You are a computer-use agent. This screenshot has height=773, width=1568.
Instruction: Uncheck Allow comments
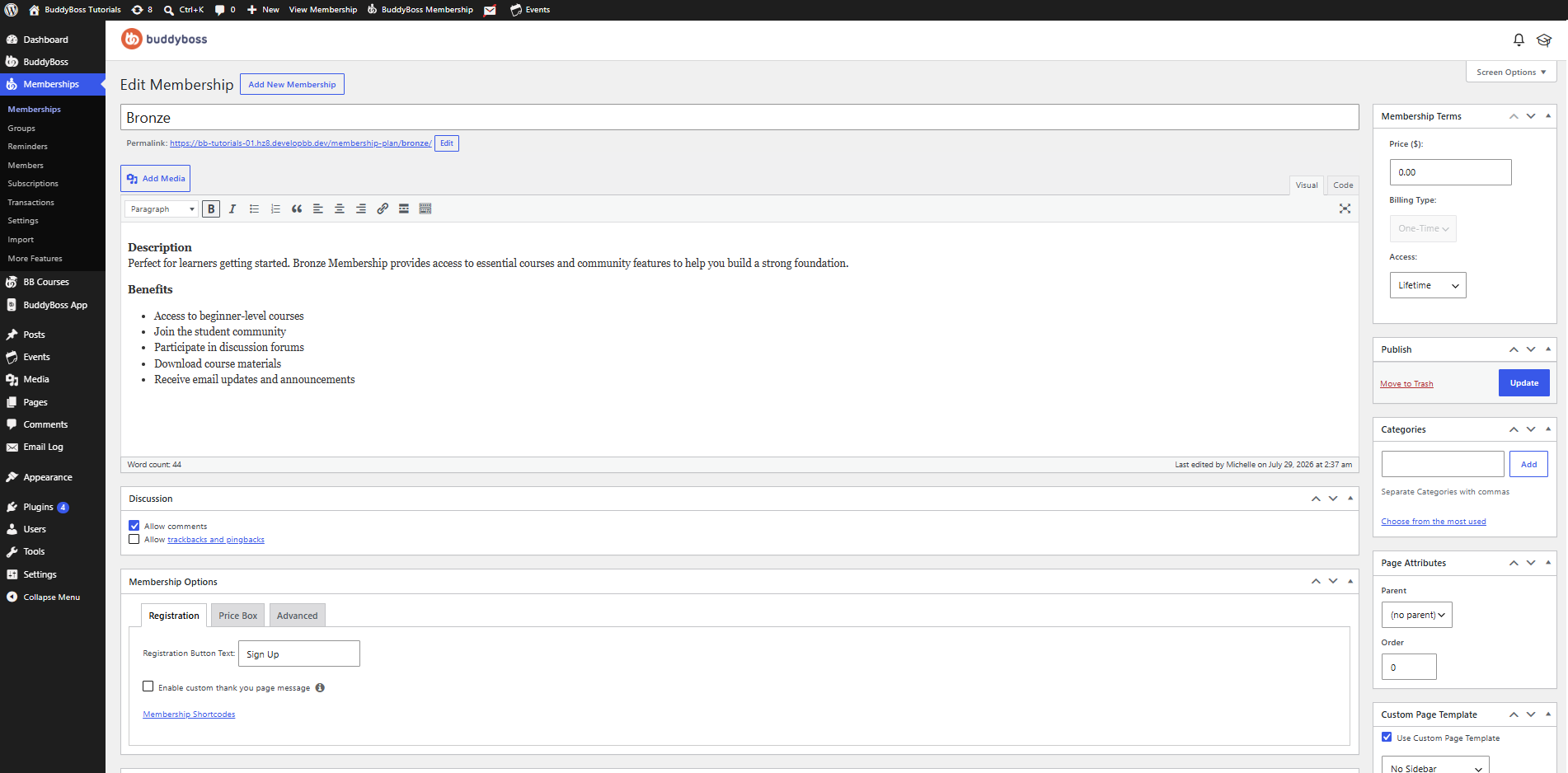pyautogui.click(x=134, y=526)
